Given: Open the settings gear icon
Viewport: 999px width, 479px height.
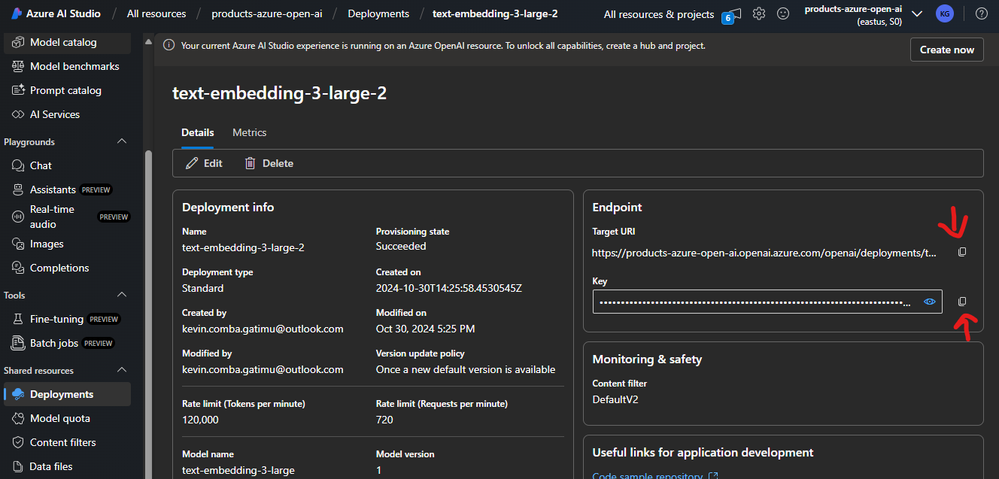Looking at the screenshot, I should click(x=759, y=13).
